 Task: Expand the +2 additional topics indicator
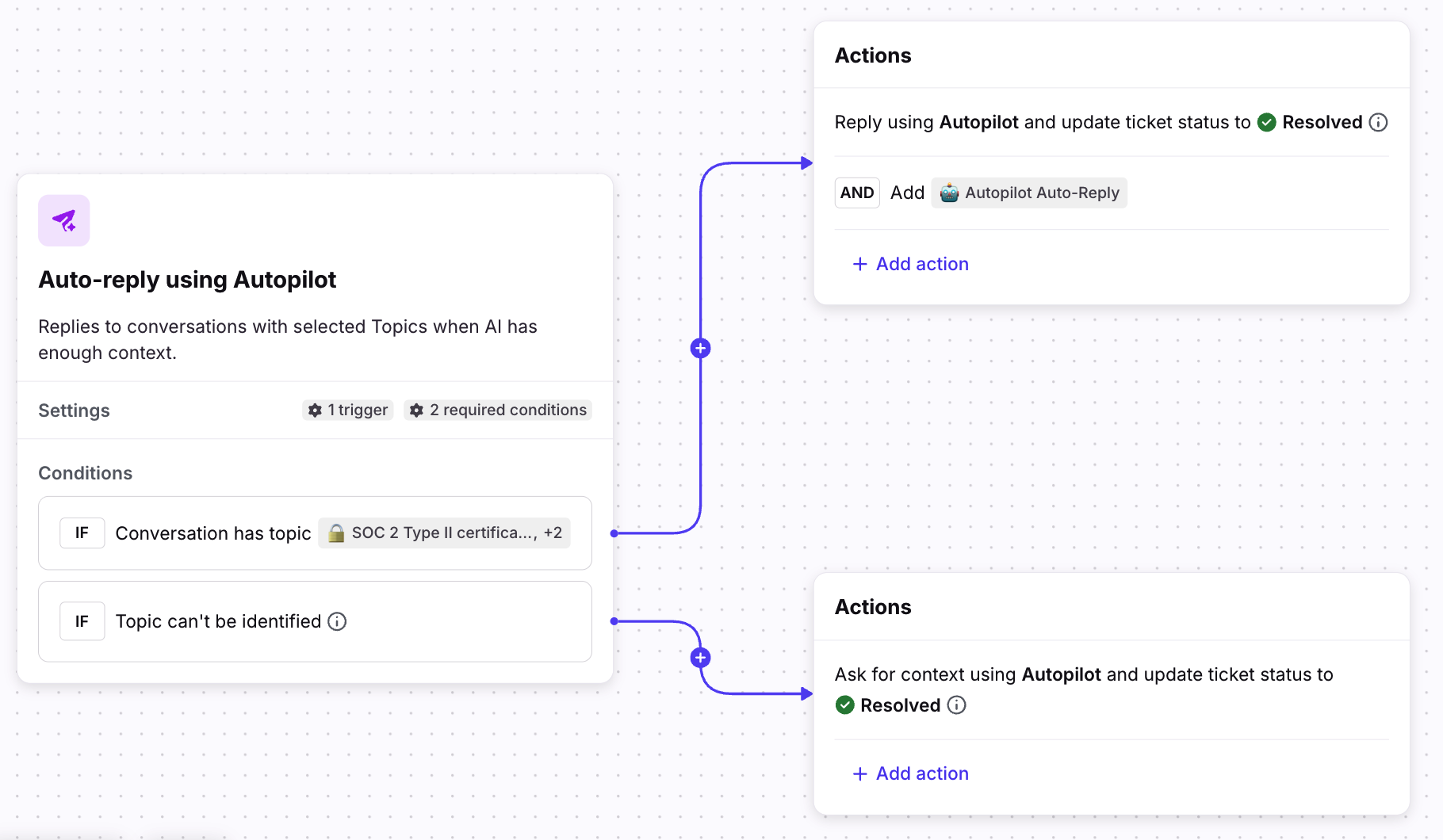(x=553, y=533)
